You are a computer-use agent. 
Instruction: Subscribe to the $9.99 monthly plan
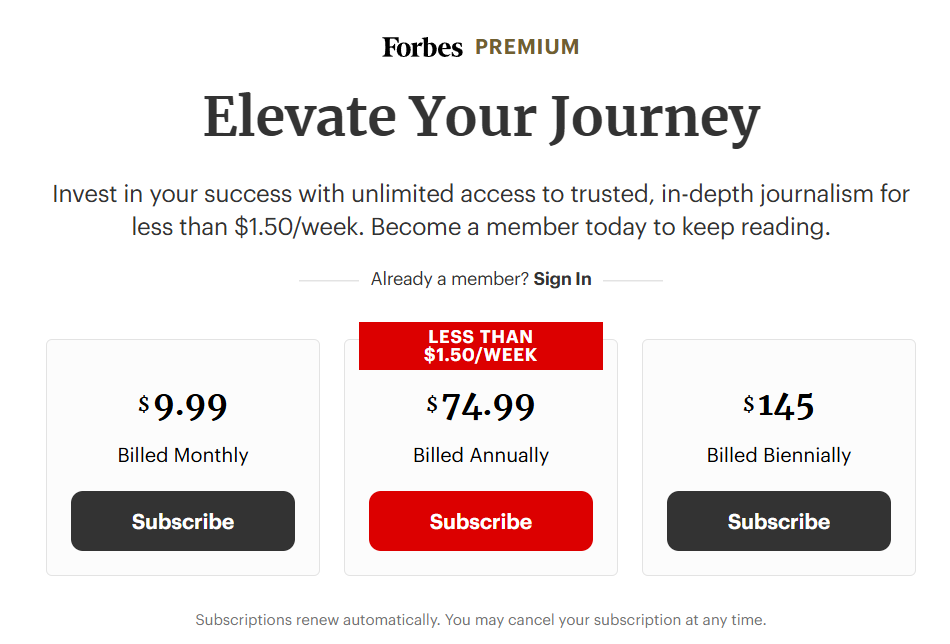tap(183, 521)
